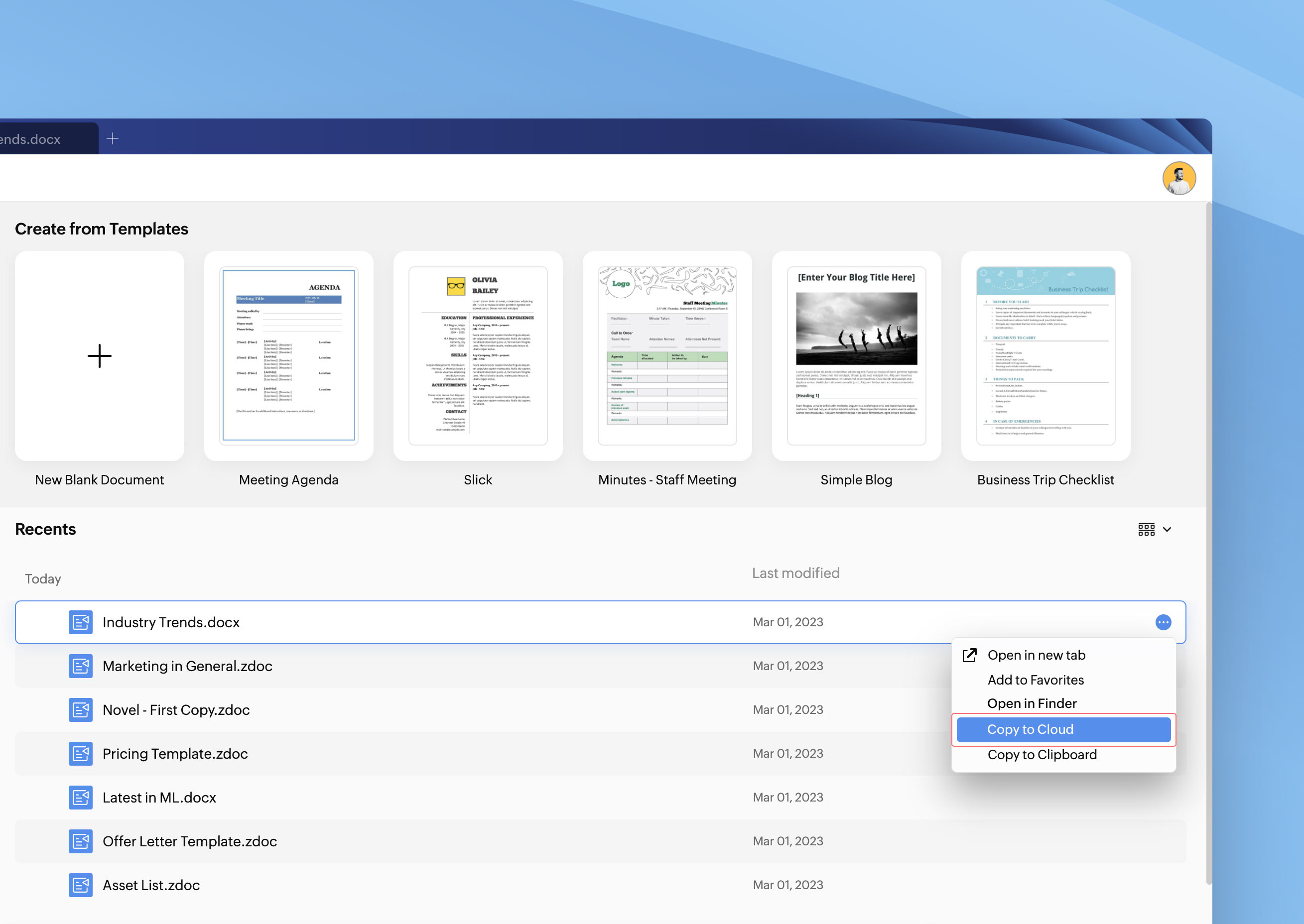Choose Open in Finder from the menu

(1032, 703)
